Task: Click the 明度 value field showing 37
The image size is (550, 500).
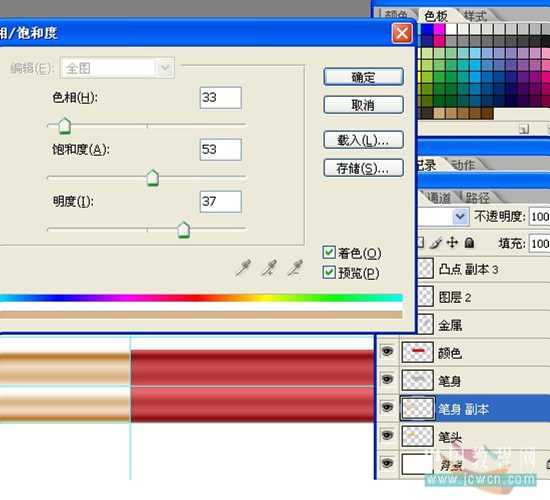Action: coord(221,201)
